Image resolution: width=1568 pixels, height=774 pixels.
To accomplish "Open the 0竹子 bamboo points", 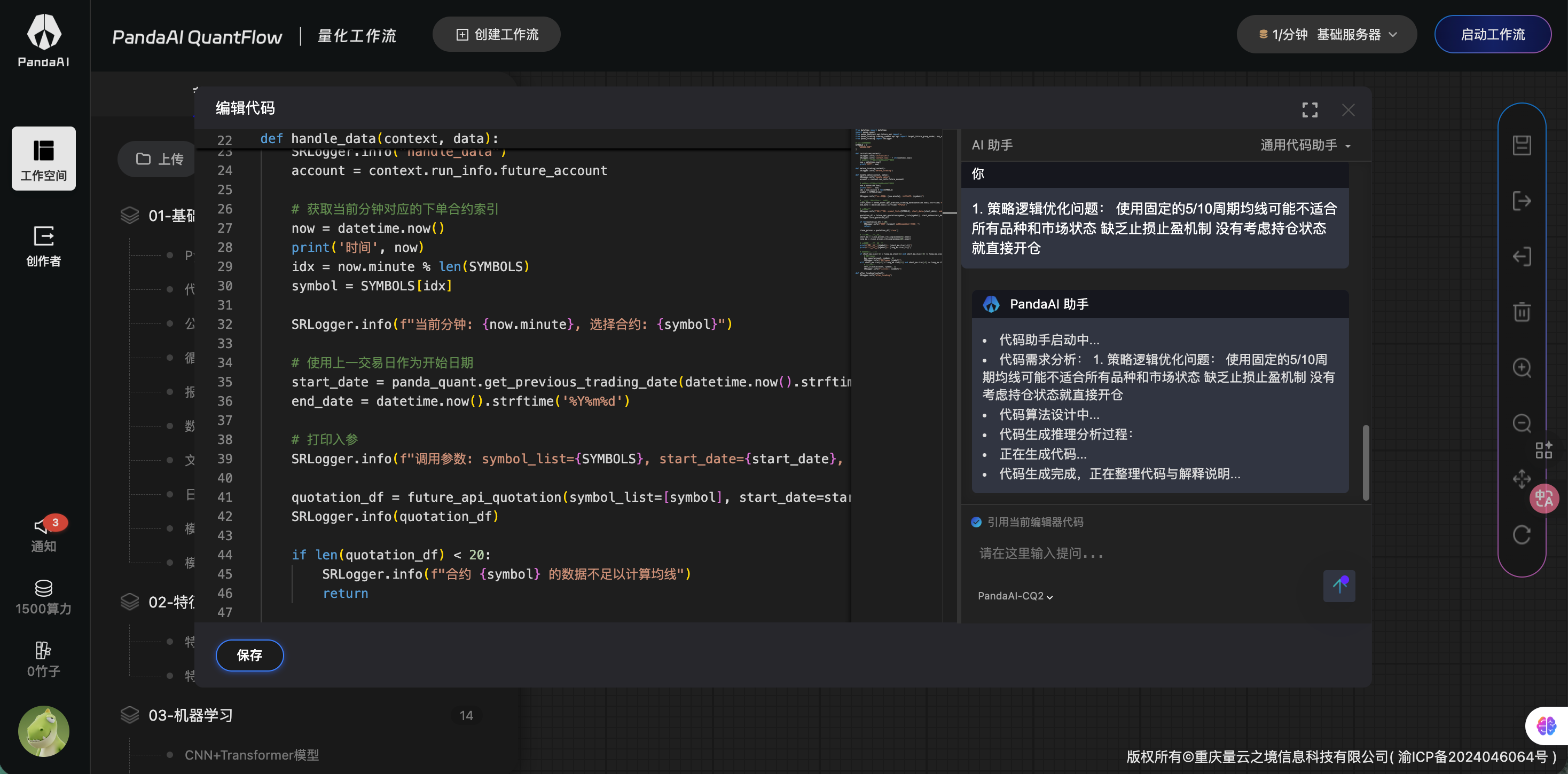I will (44, 660).
